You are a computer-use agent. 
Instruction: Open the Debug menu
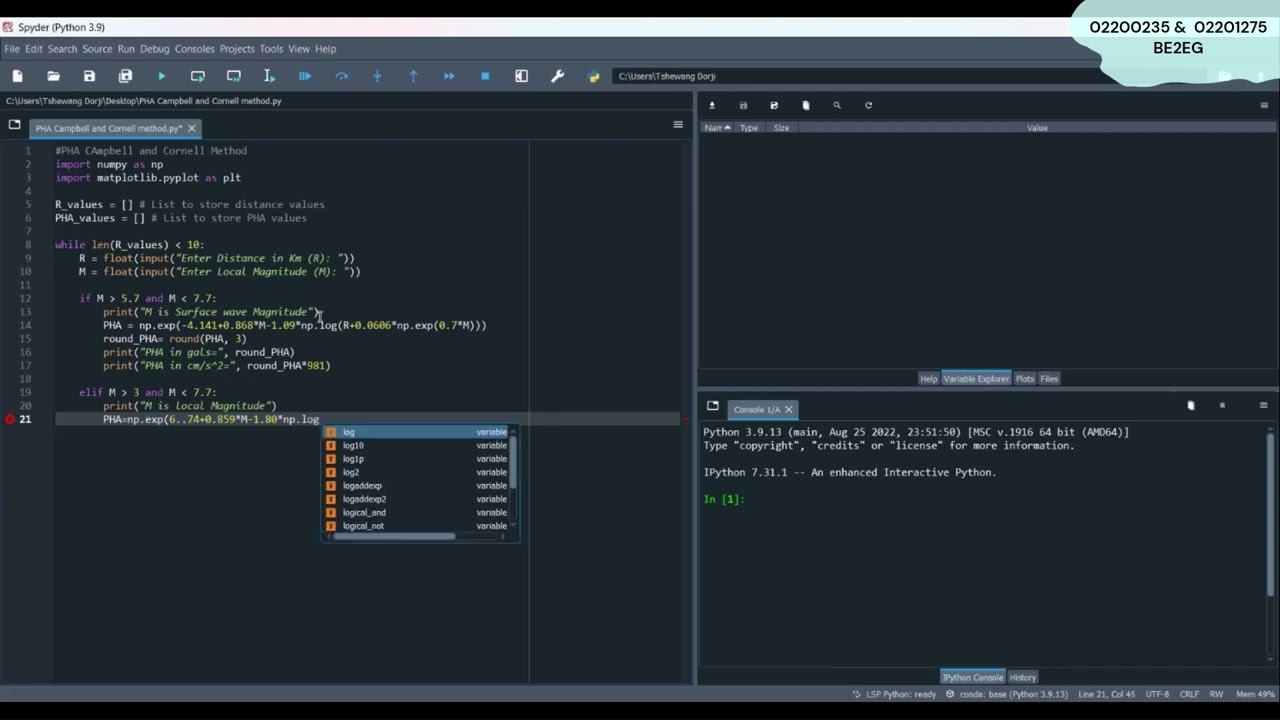point(154,49)
